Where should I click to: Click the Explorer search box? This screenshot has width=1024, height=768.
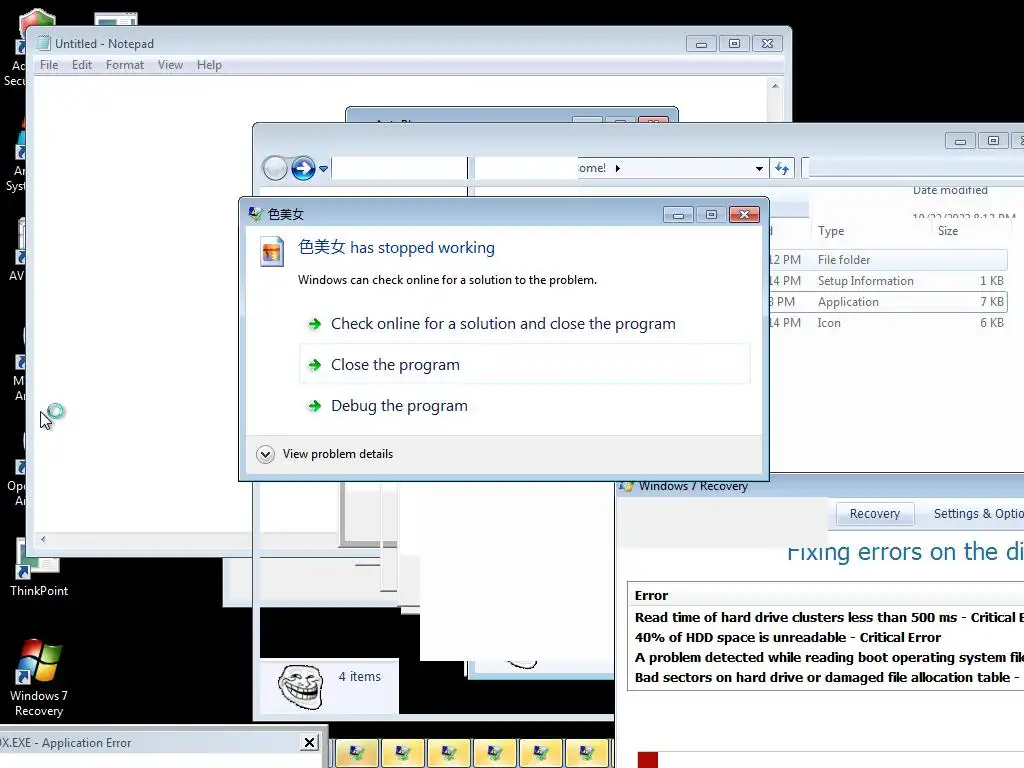[x=914, y=168]
